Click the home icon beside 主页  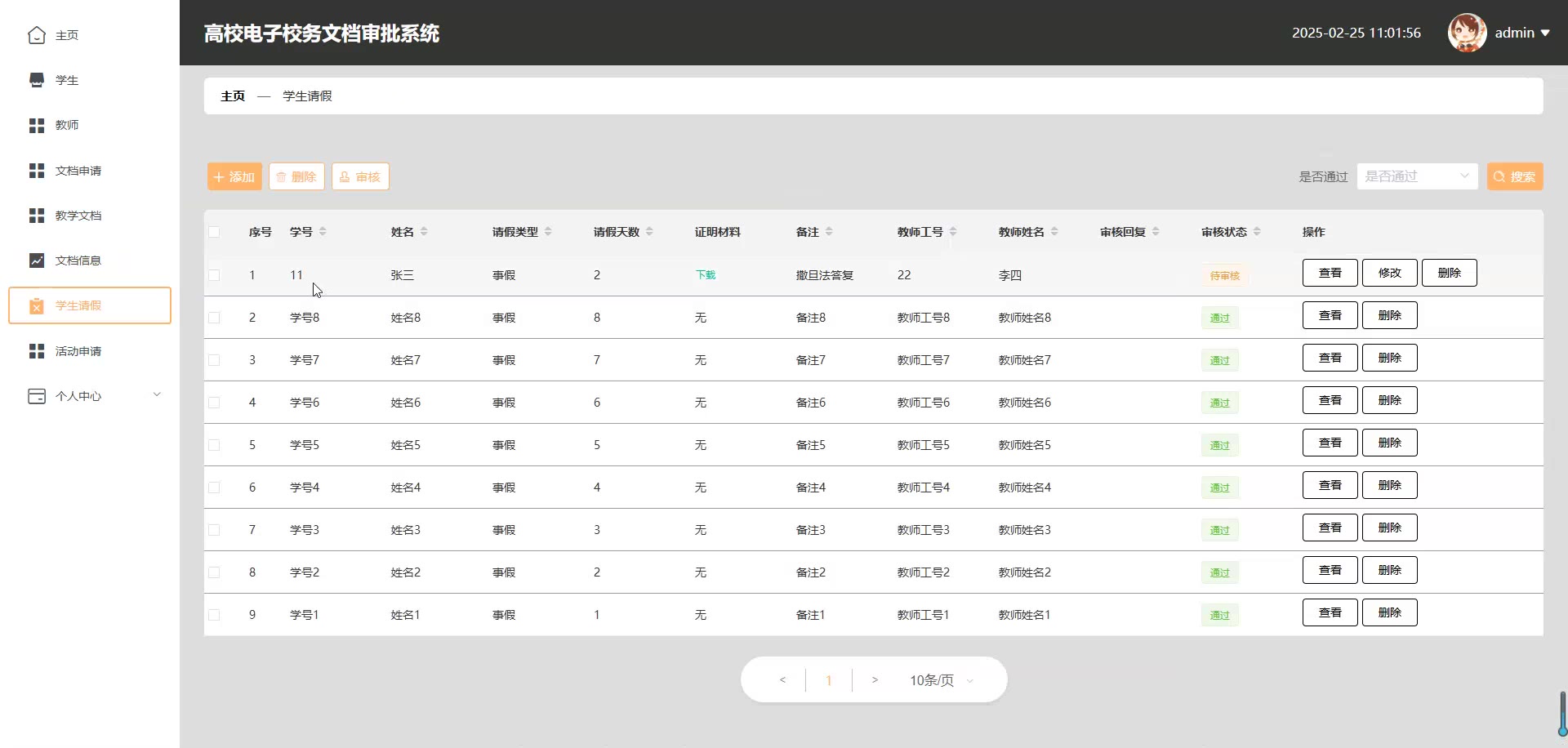37,35
